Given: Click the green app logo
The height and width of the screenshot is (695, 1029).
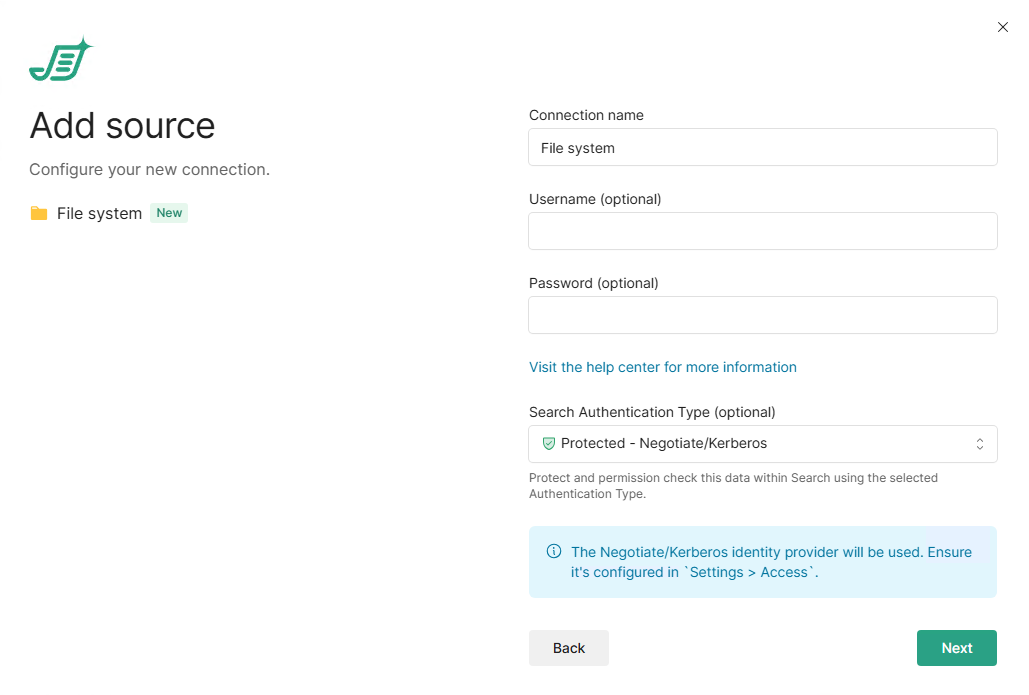Looking at the screenshot, I should 60,61.
